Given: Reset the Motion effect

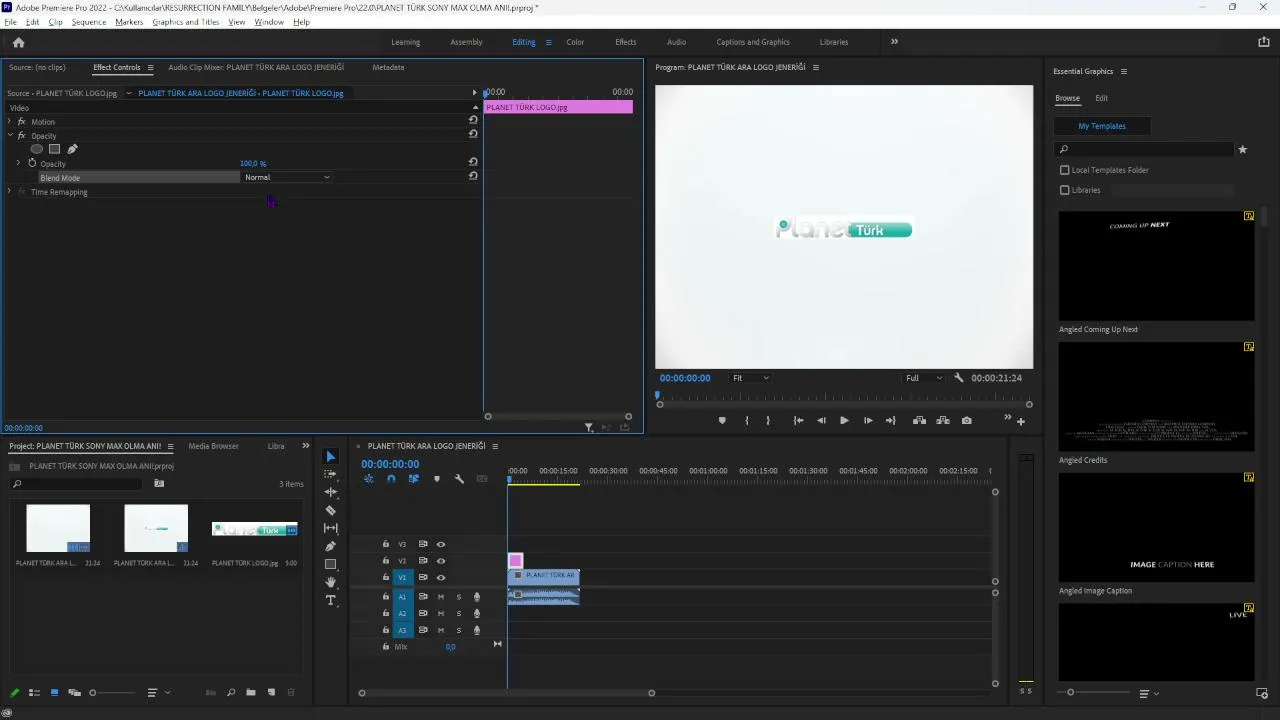Looking at the screenshot, I should click(x=473, y=120).
